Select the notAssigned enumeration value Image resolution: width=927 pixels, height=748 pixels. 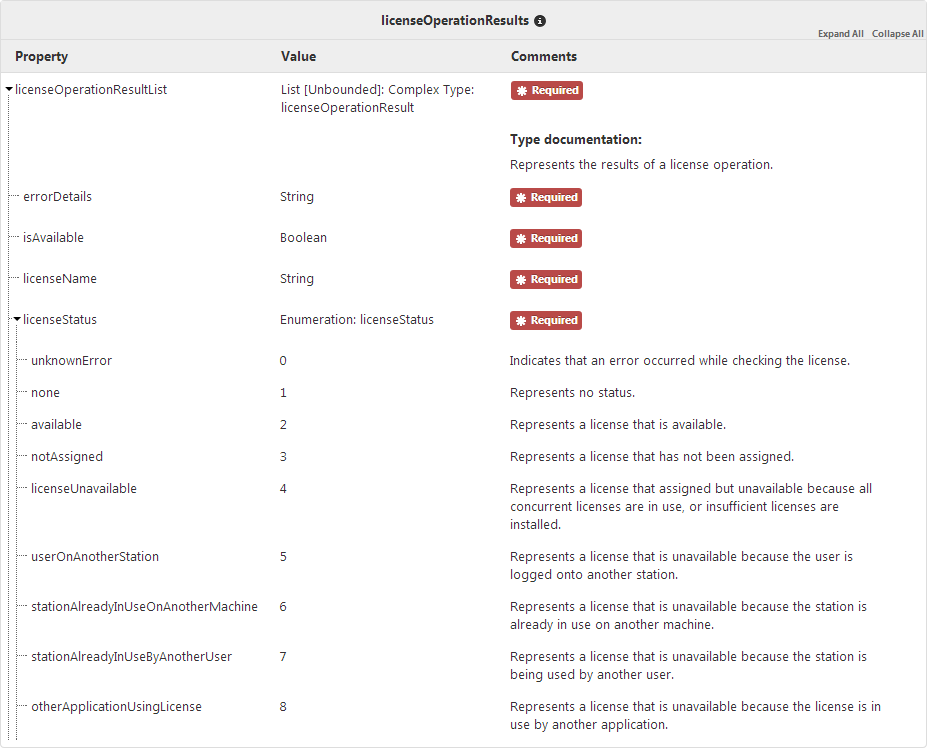[x=67, y=457]
